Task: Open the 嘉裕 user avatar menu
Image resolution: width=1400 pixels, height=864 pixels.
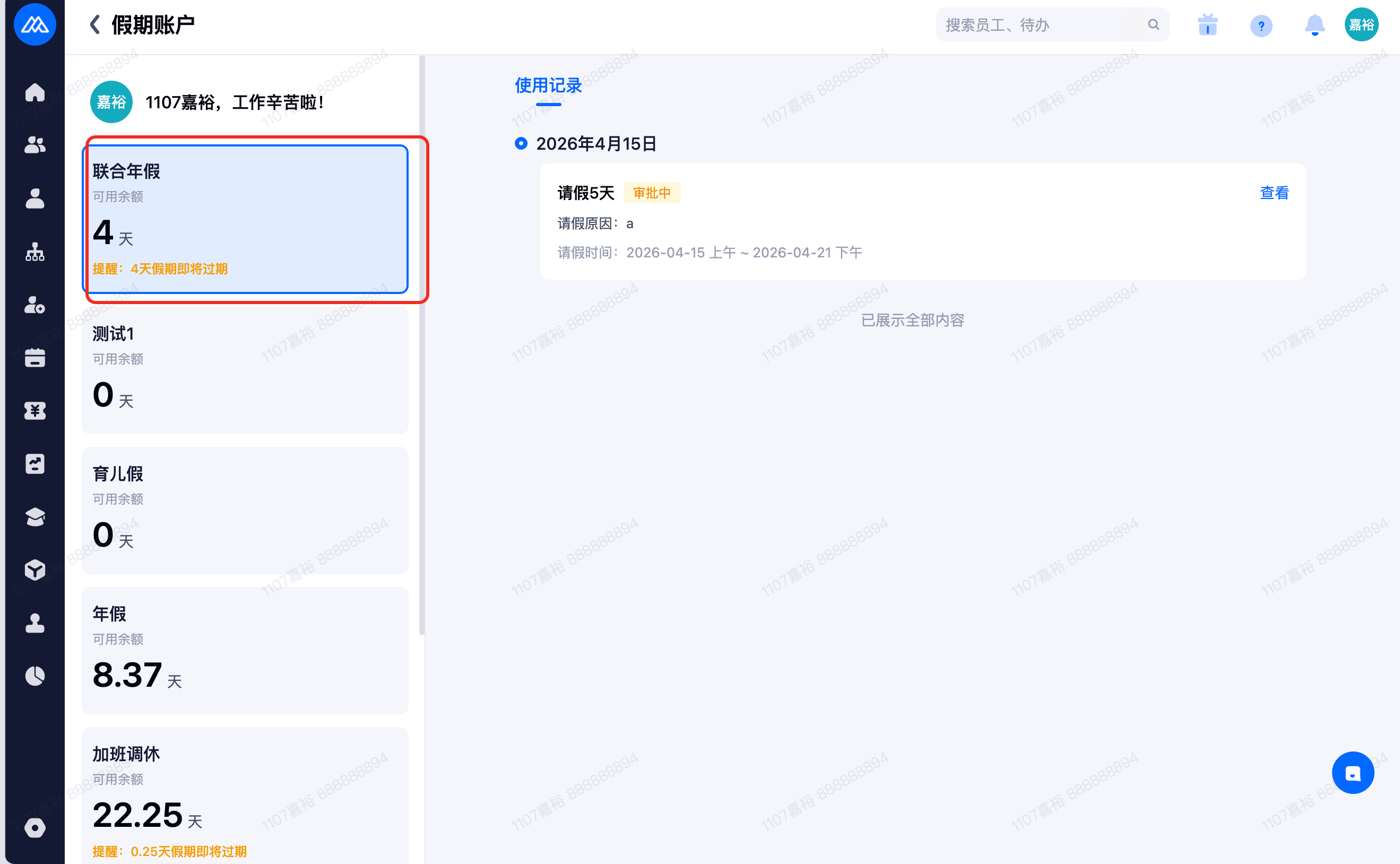Action: point(1361,25)
